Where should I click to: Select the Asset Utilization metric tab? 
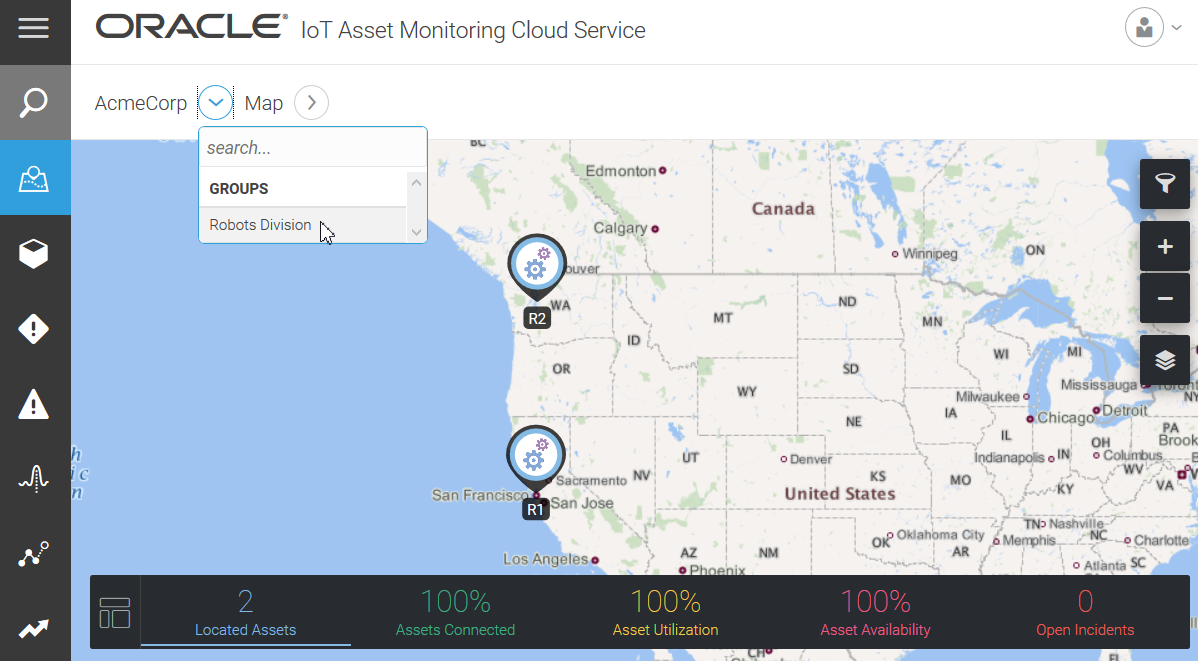(665, 613)
